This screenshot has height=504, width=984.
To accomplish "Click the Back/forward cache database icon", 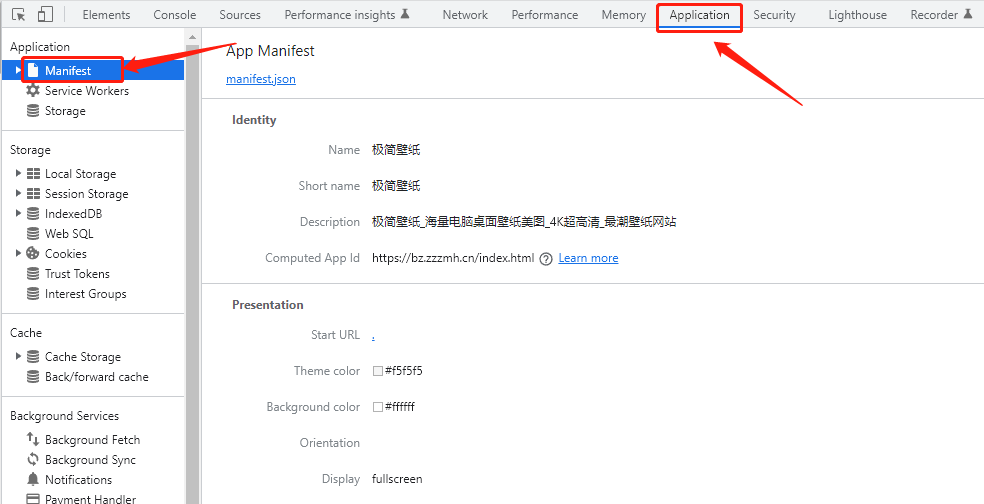I will pos(33,377).
